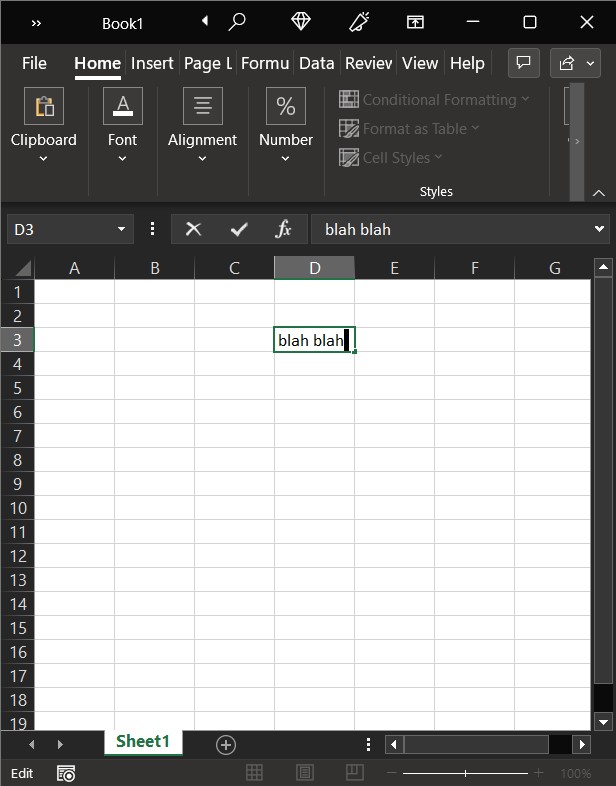Switch to the Formulas tab
The image size is (616, 786).
tap(265, 63)
